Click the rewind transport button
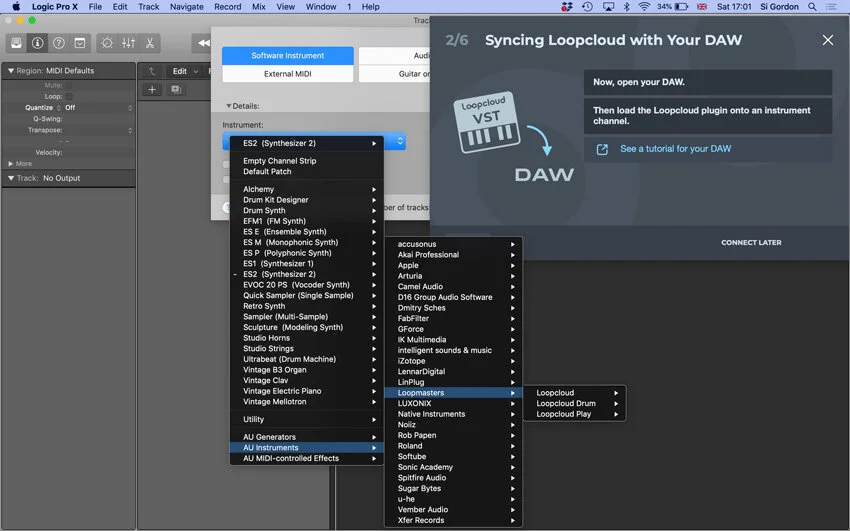Image resolution: width=850 pixels, height=531 pixels. (203, 43)
